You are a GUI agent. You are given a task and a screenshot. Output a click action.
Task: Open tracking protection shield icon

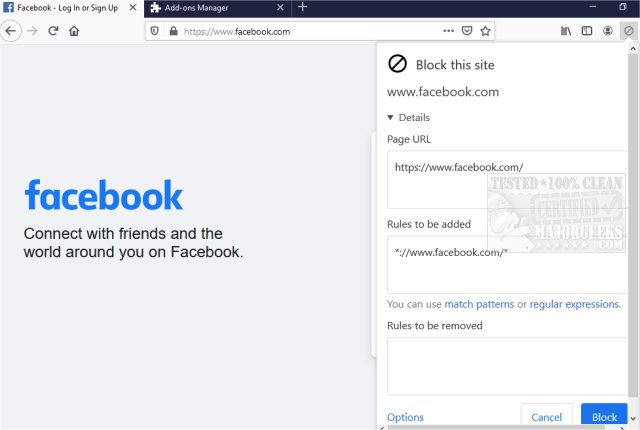tap(154, 31)
